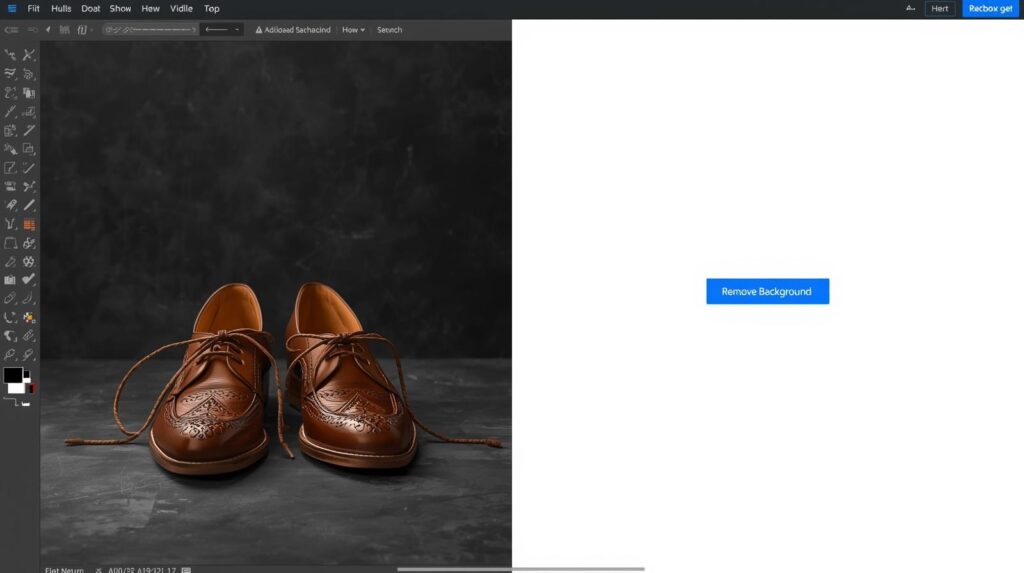The width and height of the screenshot is (1024, 573).
Task: Open the Vidlle menu
Action: coord(181,8)
